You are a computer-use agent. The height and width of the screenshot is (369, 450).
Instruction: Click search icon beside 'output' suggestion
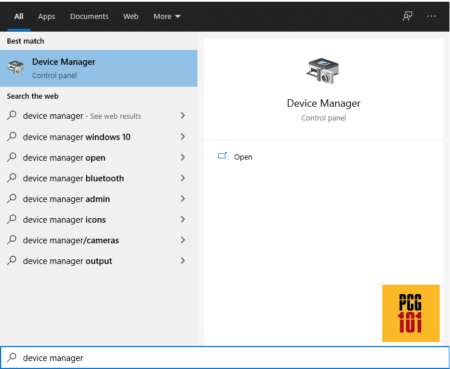point(12,260)
